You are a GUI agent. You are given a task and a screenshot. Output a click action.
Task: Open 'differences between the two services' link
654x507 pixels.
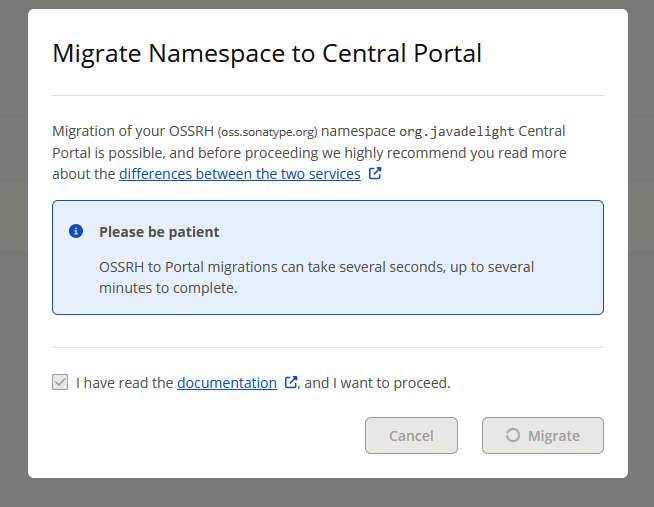[x=240, y=174]
